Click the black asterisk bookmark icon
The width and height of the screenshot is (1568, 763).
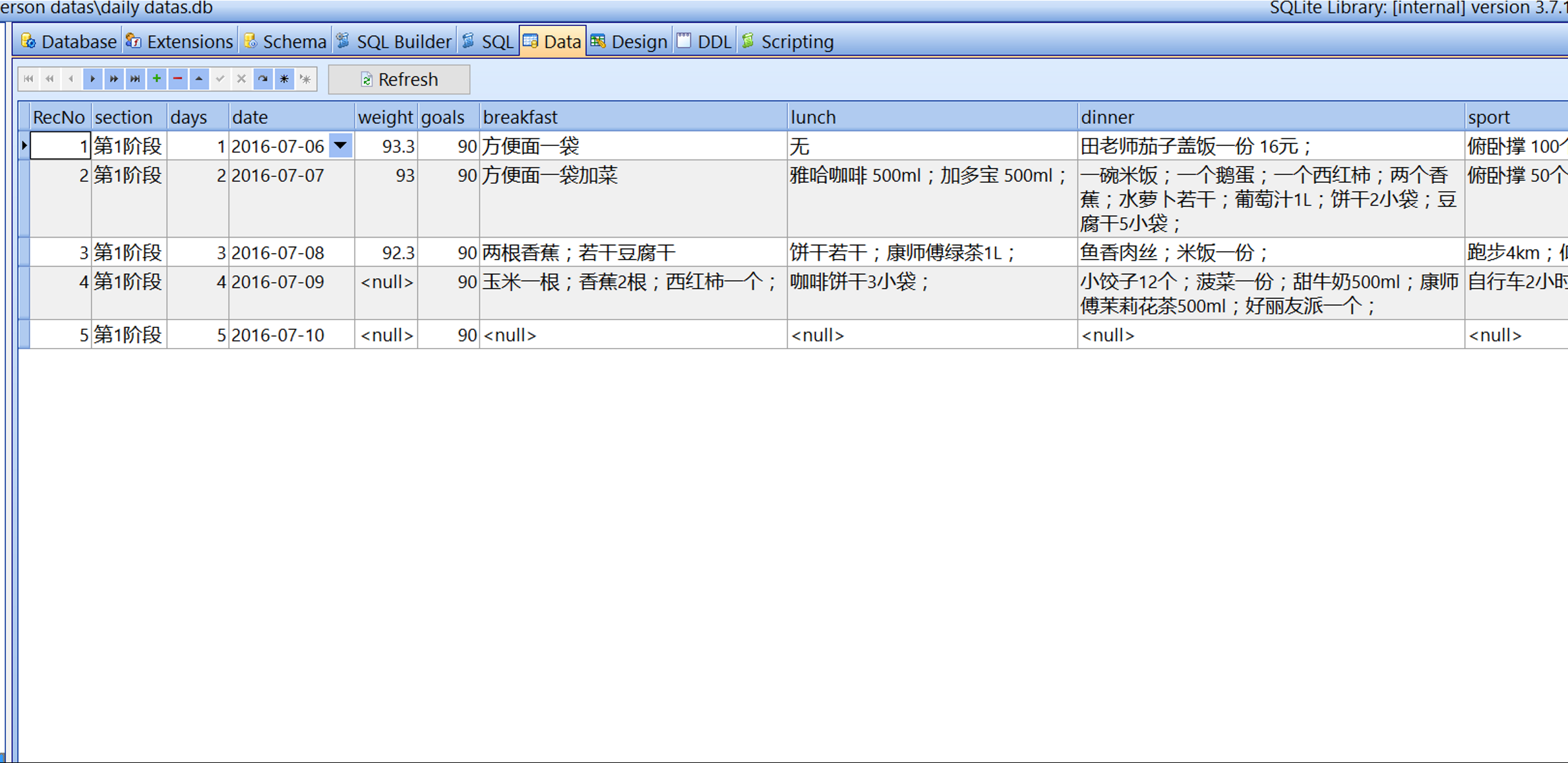[284, 79]
